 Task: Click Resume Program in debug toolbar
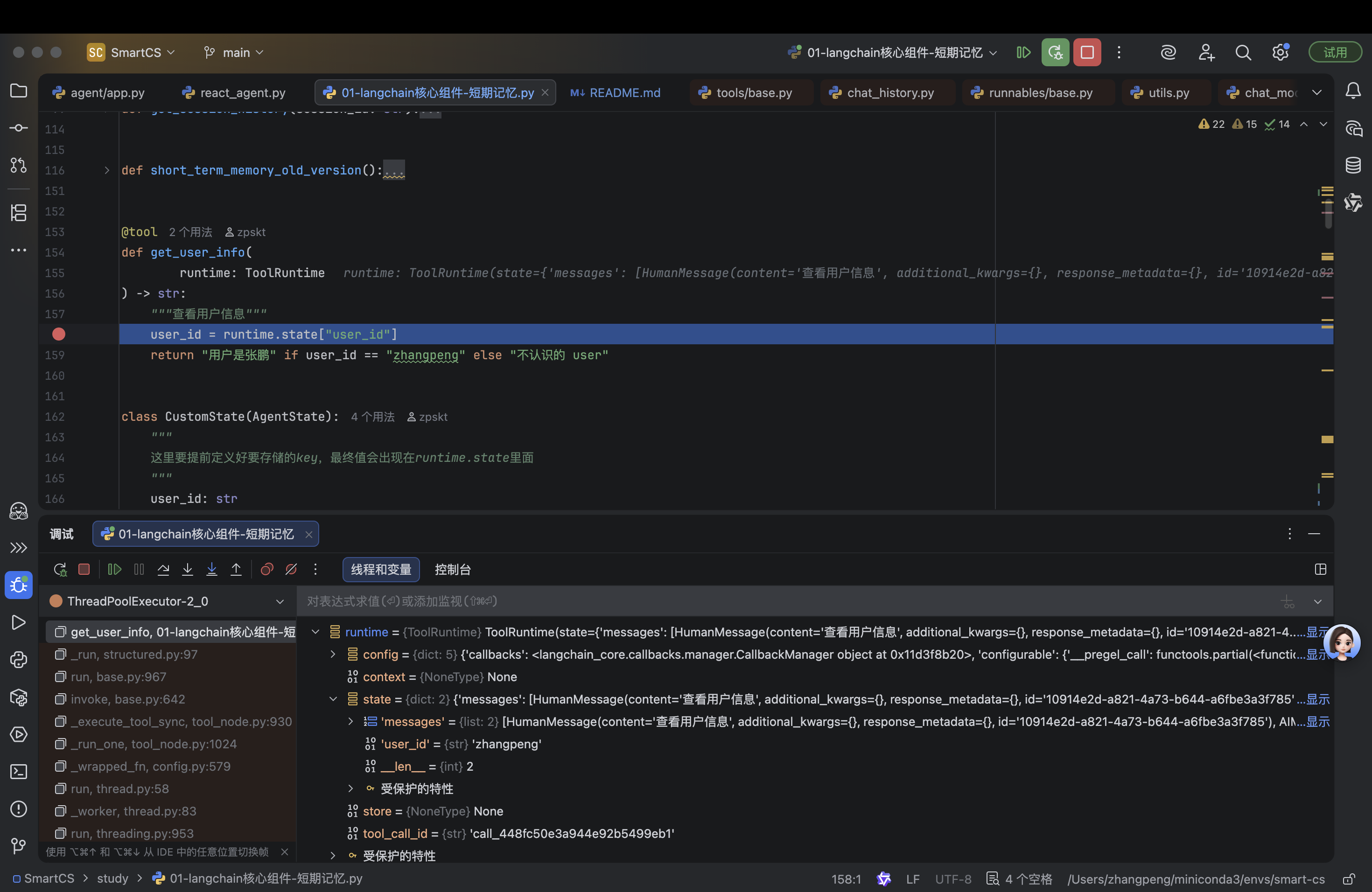114,569
